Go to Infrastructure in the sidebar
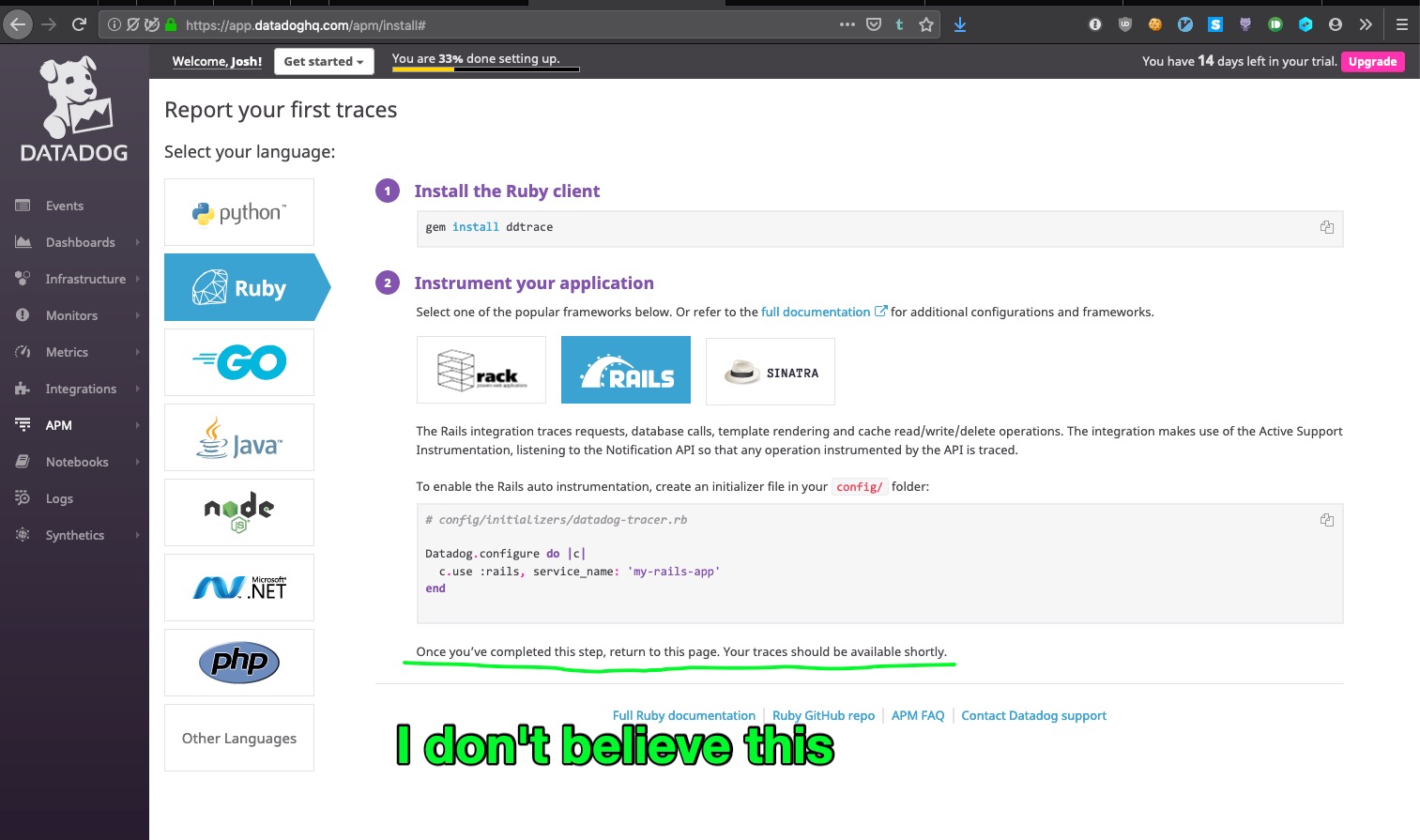This screenshot has height=840, width=1420. (x=85, y=279)
